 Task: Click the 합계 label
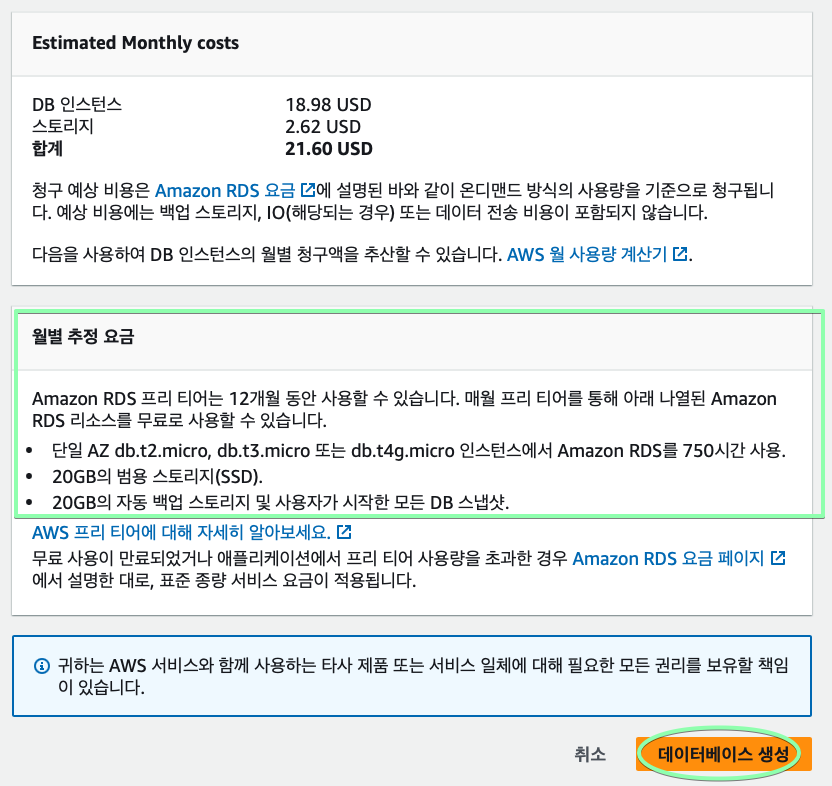[x=47, y=149]
